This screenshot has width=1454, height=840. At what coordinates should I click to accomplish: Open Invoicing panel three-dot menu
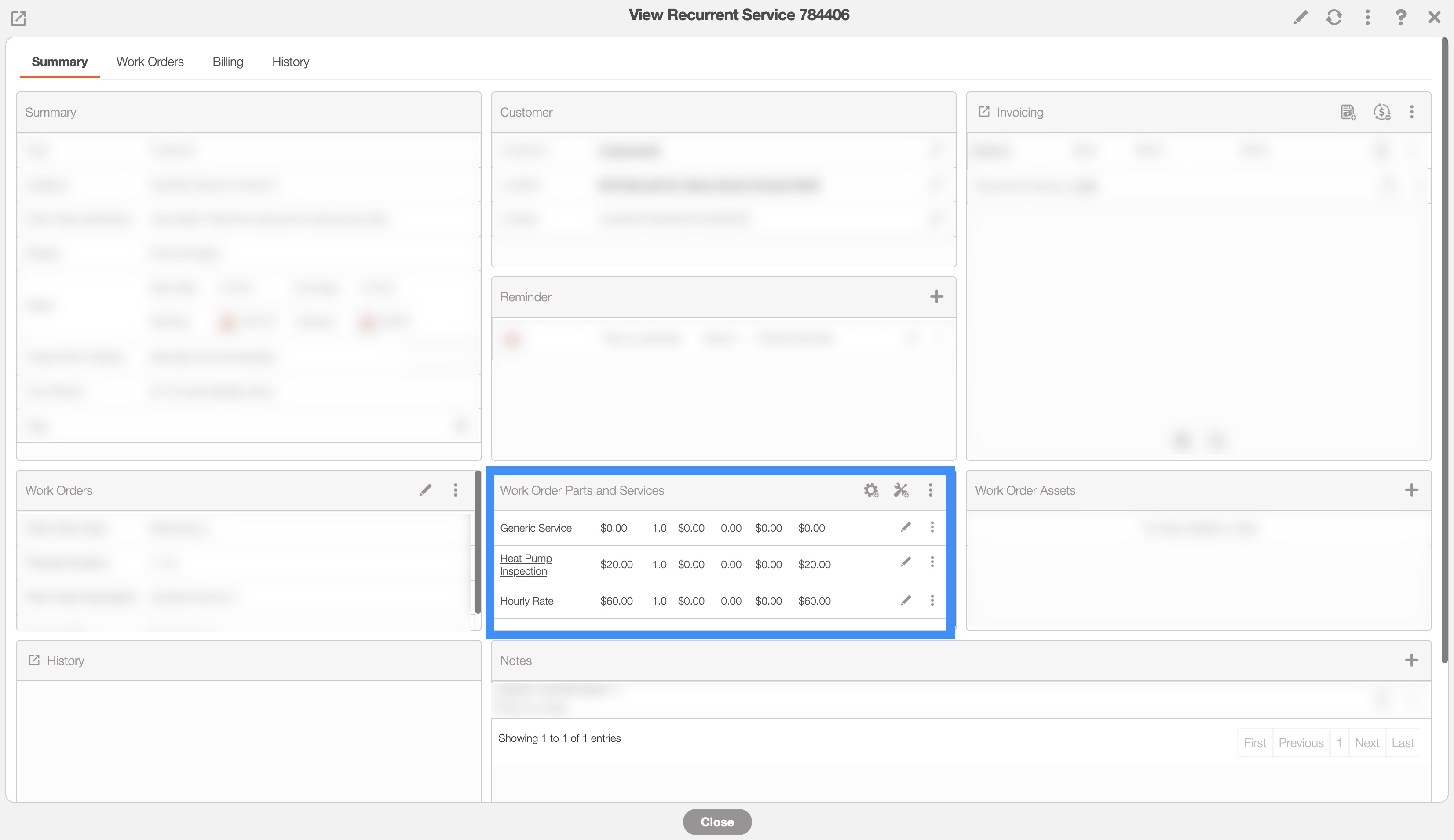pos(1411,112)
